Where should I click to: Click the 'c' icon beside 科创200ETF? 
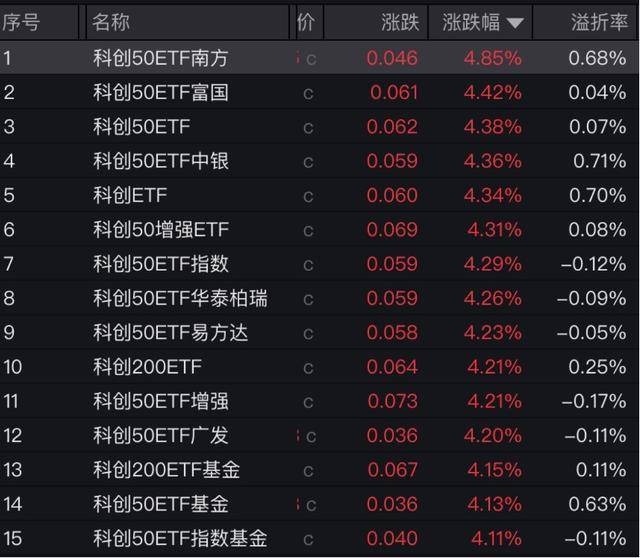[309, 367]
